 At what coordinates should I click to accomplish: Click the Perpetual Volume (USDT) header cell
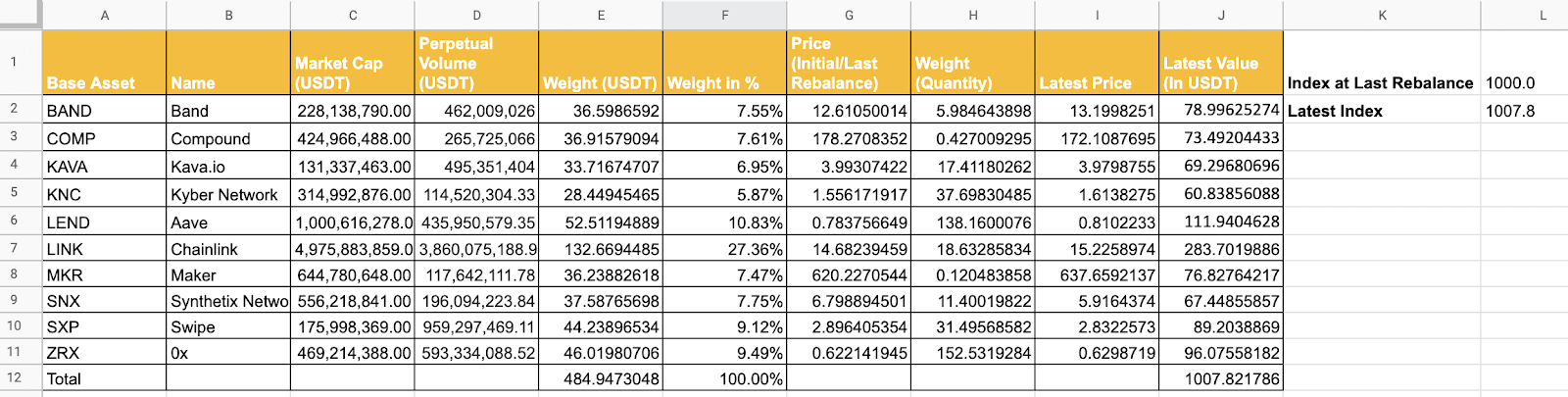click(476, 63)
